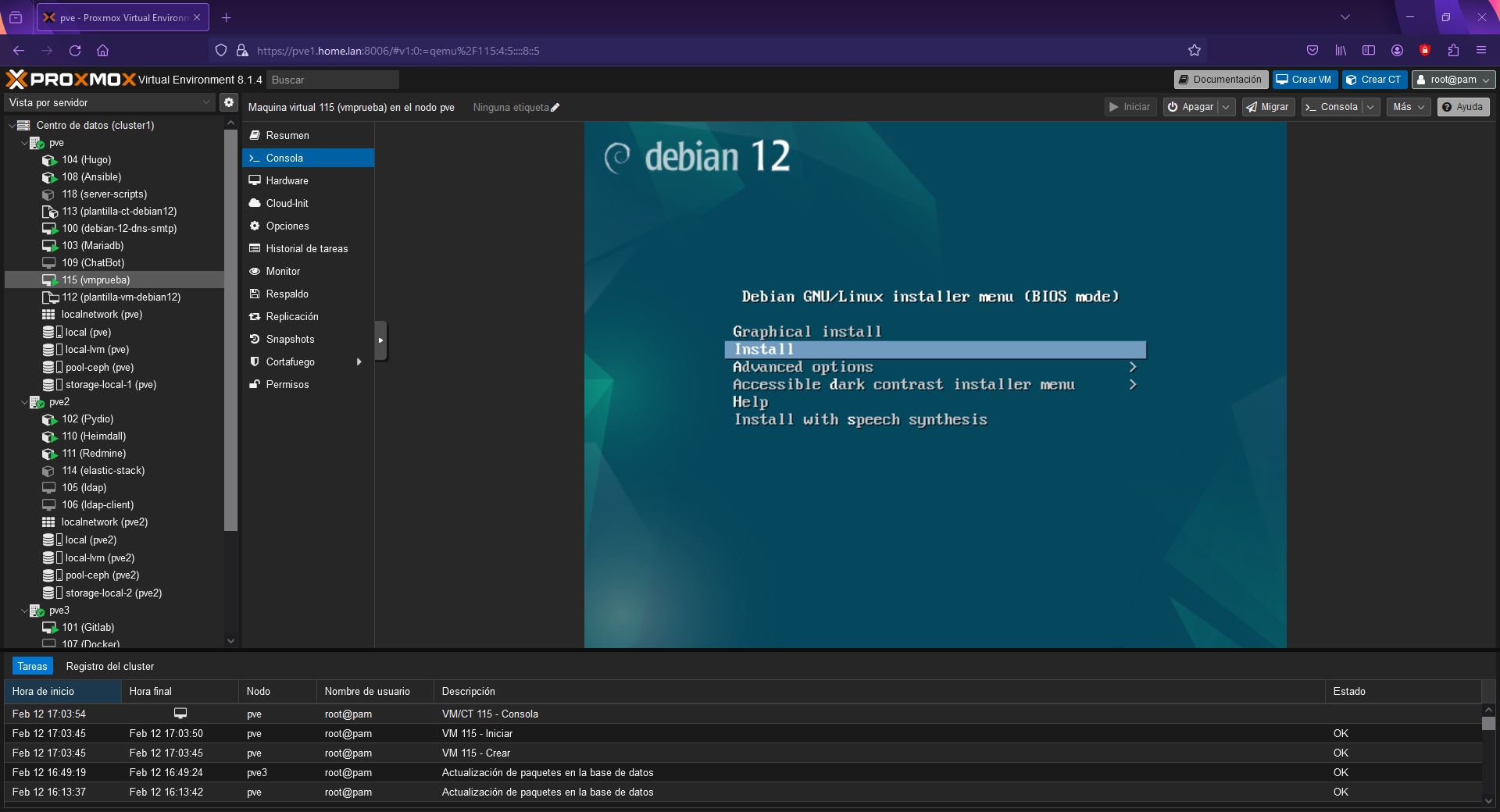Open the Respaldo section
Image resolution: width=1500 pixels, height=812 pixels.
[309, 294]
